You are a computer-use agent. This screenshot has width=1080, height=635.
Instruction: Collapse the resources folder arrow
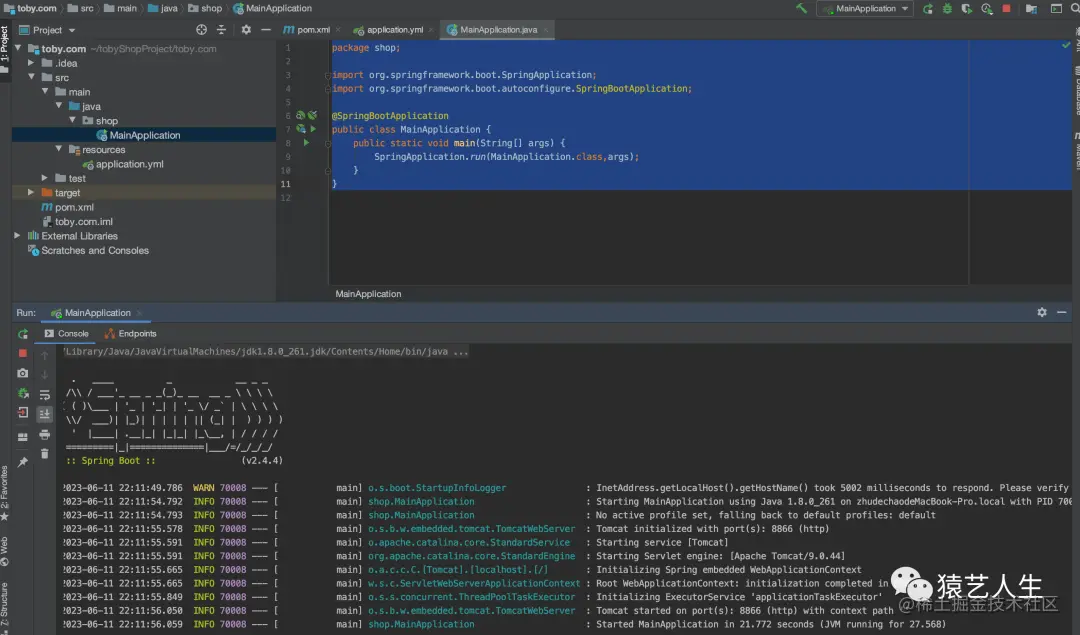click(x=59, y=149)
